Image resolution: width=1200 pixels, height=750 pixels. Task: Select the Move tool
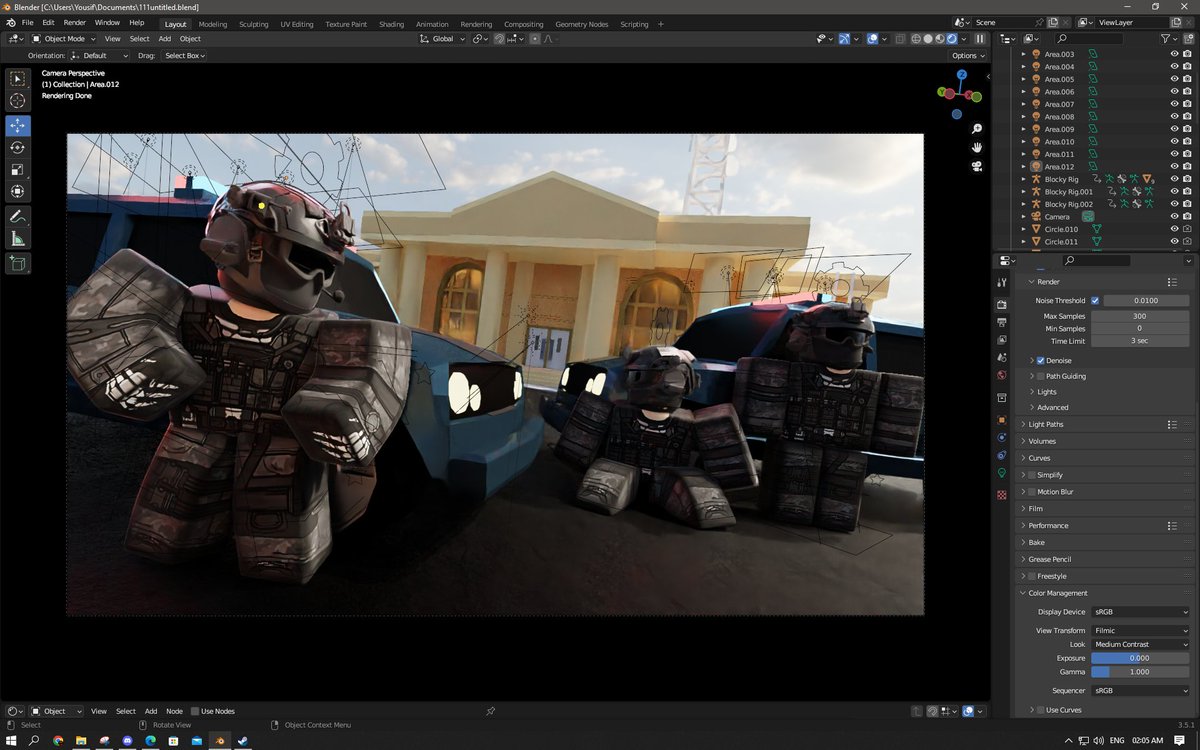pos(18,126)
